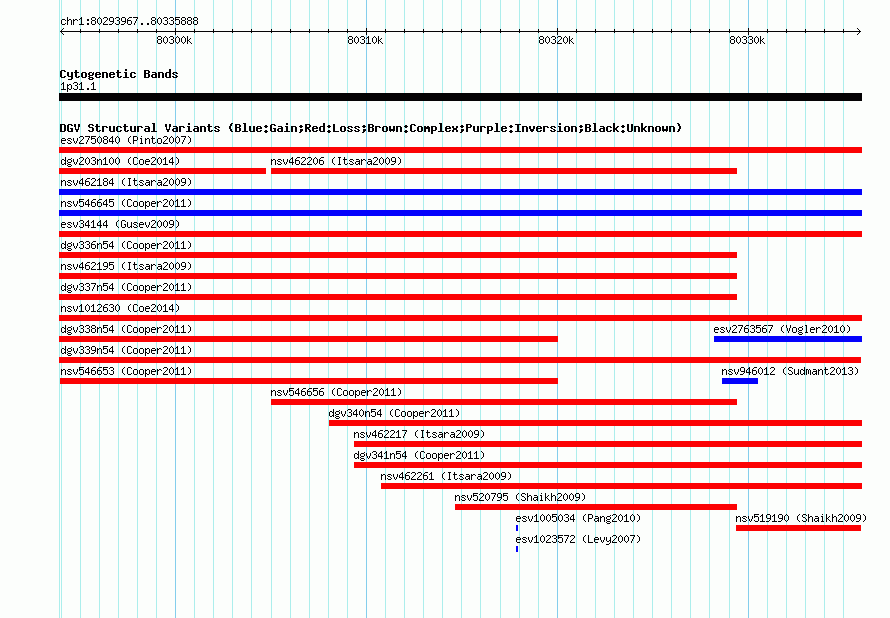Click the dgv337n54 (Cooper2011) label

tap(126, 287)
